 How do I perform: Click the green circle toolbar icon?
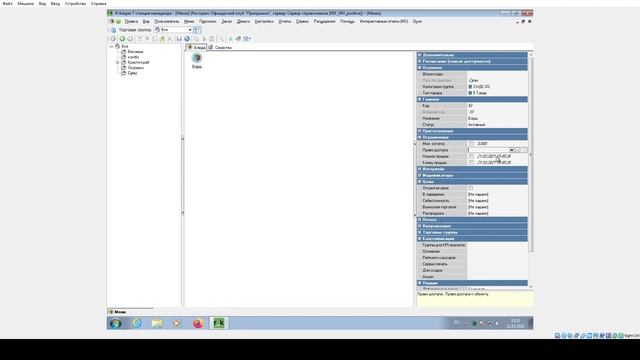(x=122, y=39)
